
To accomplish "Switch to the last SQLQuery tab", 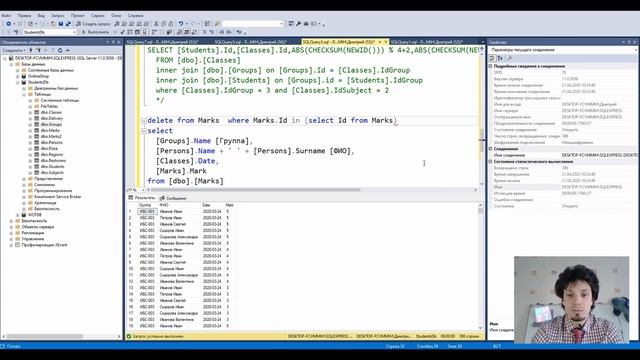I will (427, 42).
